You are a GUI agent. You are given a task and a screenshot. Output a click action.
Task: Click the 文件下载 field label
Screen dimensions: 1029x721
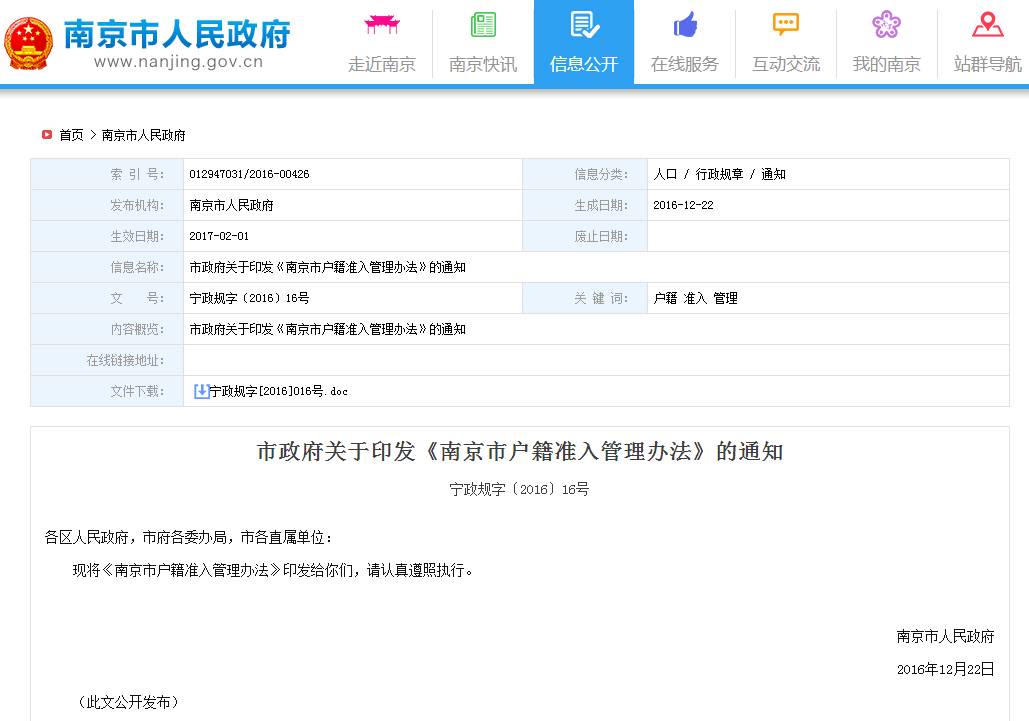click(137, 391)
